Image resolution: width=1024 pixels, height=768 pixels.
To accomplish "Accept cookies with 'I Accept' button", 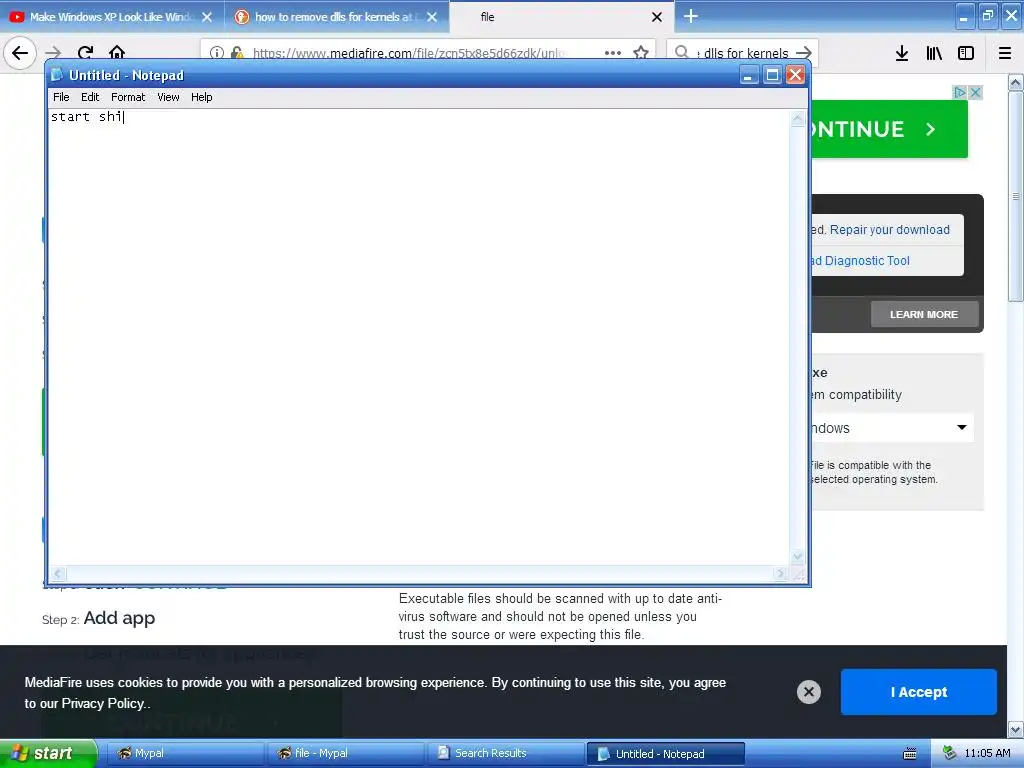I will pos(918,692).
